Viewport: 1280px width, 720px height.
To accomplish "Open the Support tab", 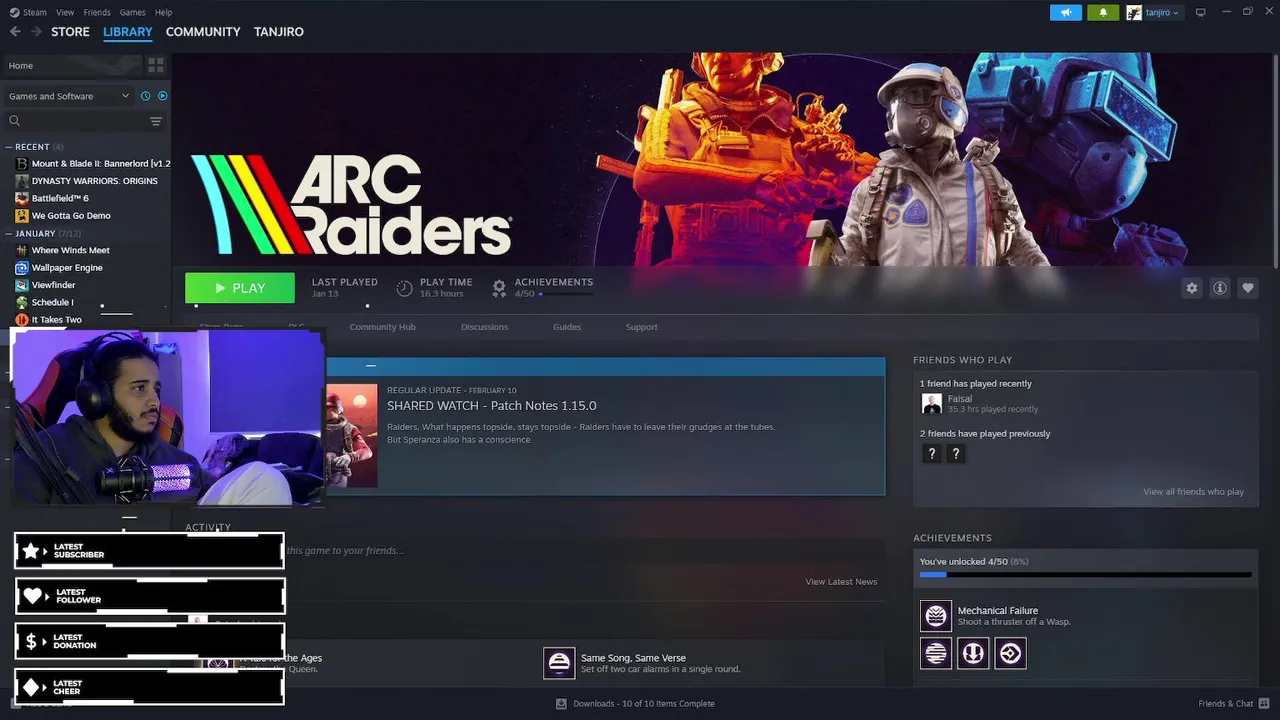I will point(641,327).
